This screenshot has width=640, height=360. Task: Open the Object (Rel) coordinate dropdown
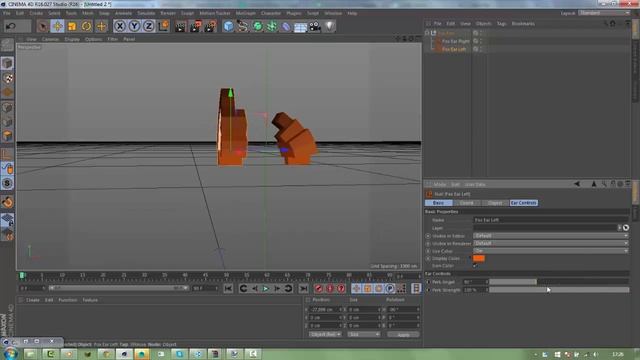325,334
